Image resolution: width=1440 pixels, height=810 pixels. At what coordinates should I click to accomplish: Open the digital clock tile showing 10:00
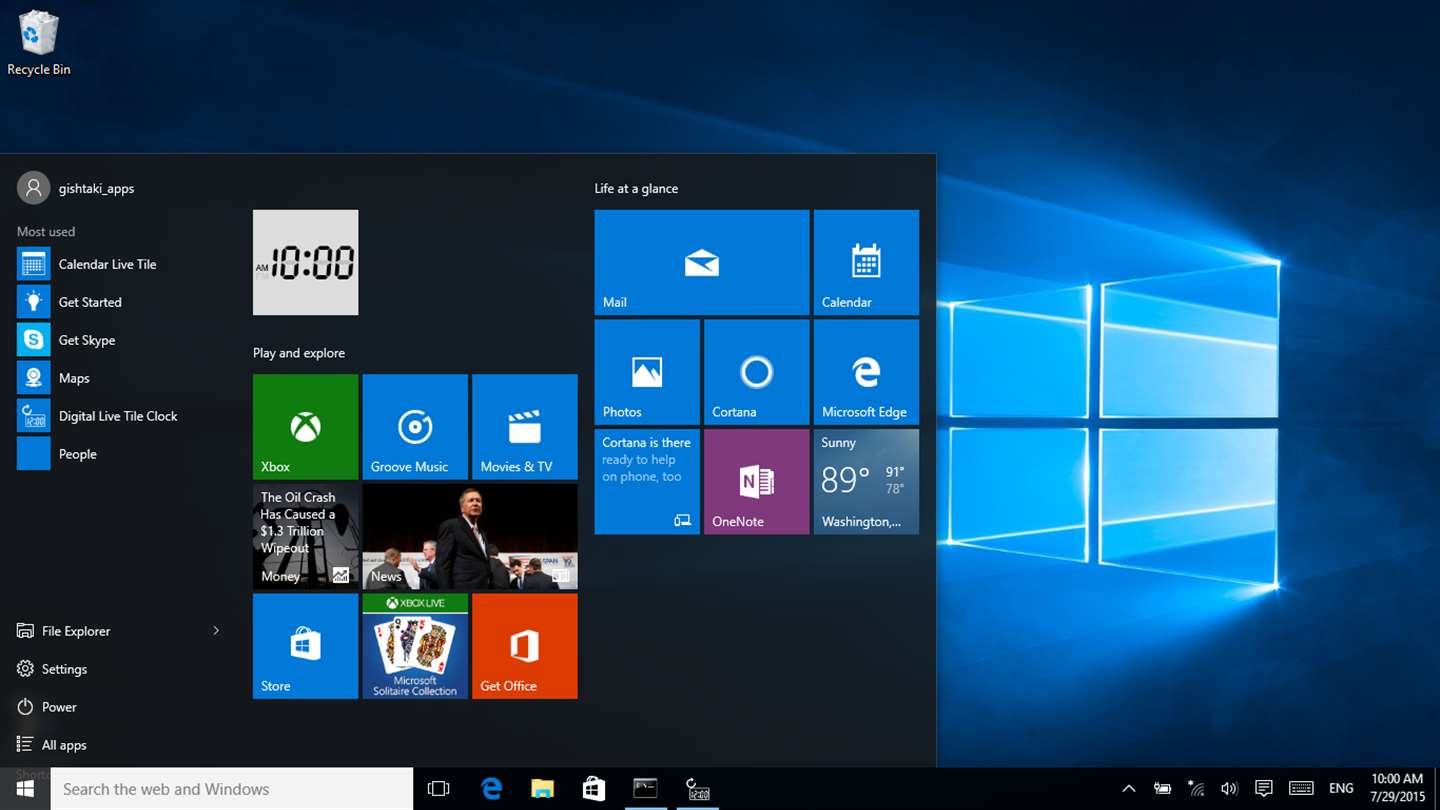tap(305, 262)
